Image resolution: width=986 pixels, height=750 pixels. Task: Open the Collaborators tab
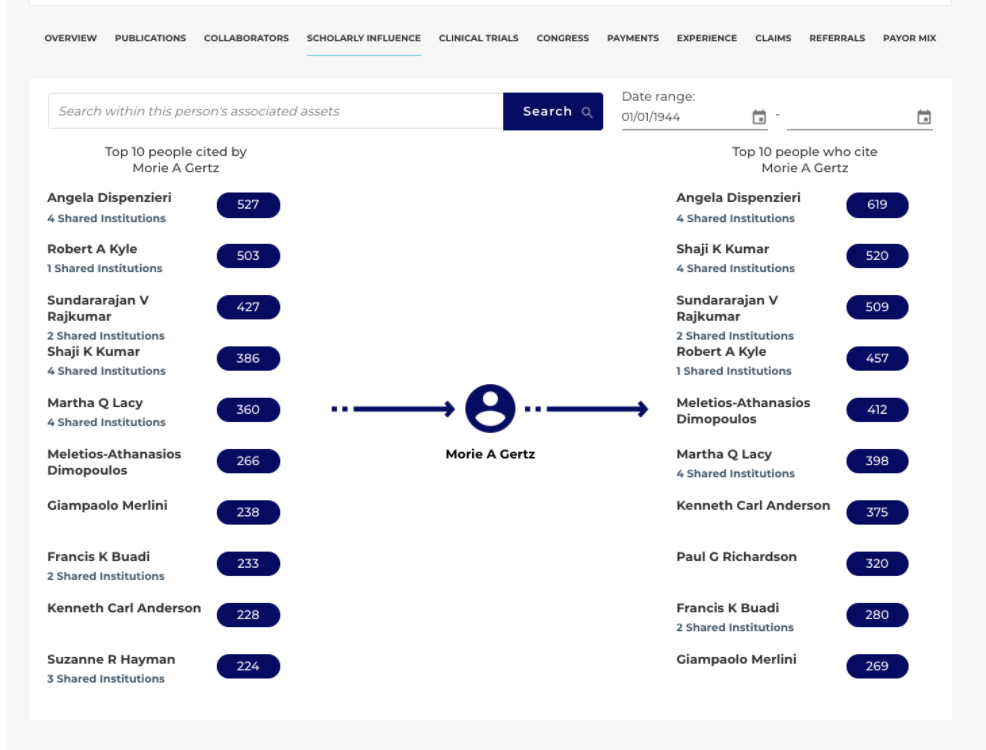point(246,38)
